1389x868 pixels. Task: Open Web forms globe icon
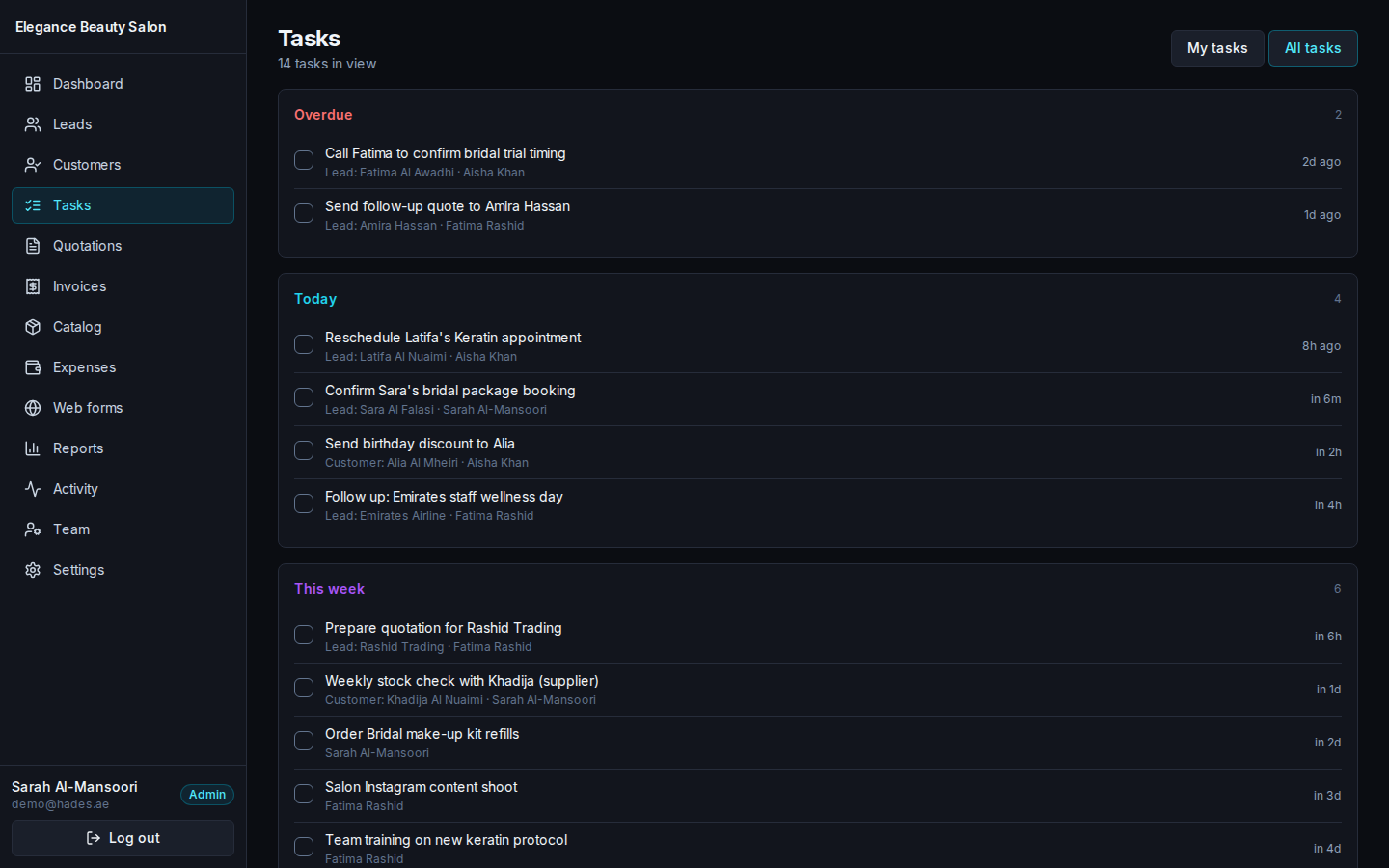pos(33,408)
